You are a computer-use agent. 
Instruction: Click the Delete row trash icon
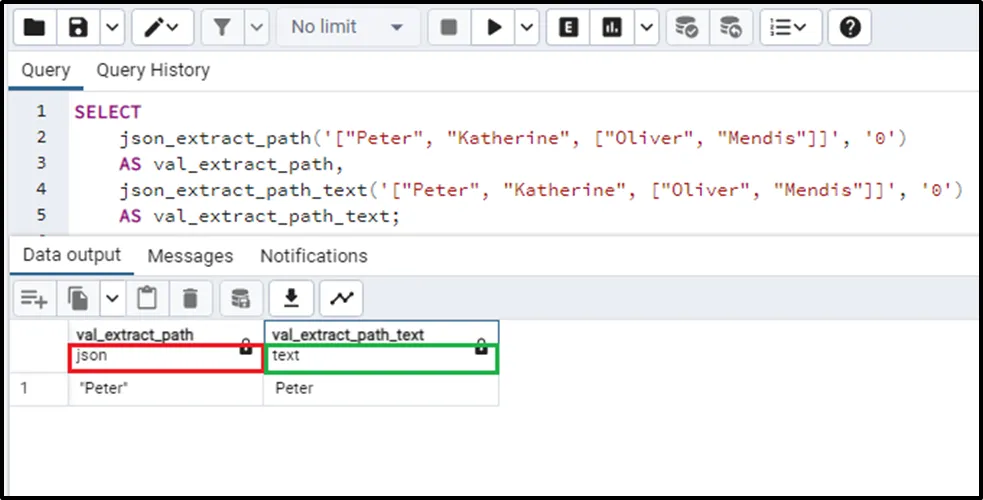(x=190, y=298)
